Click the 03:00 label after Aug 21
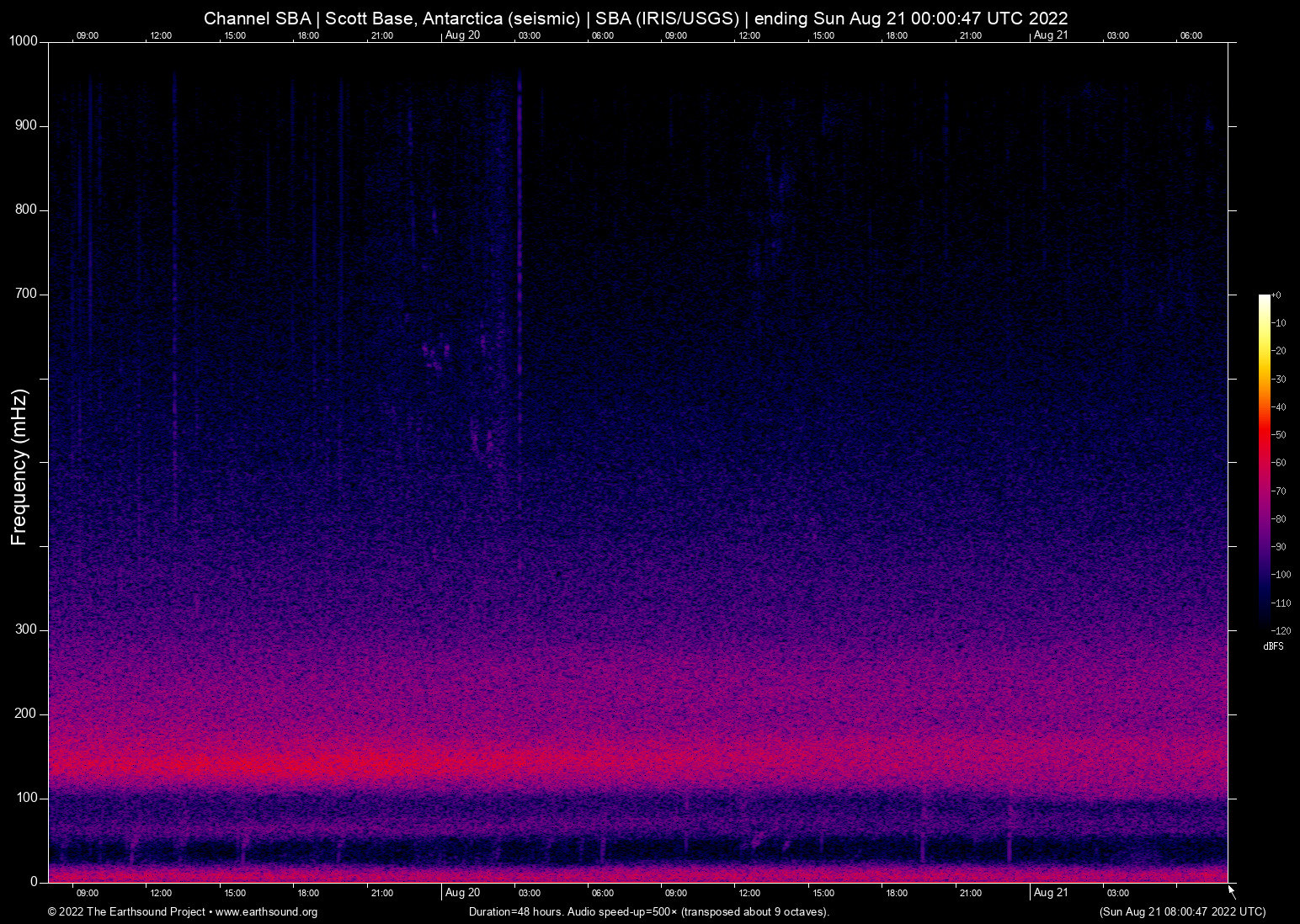Viewport: 1300px width, 924px height. 1117,893
